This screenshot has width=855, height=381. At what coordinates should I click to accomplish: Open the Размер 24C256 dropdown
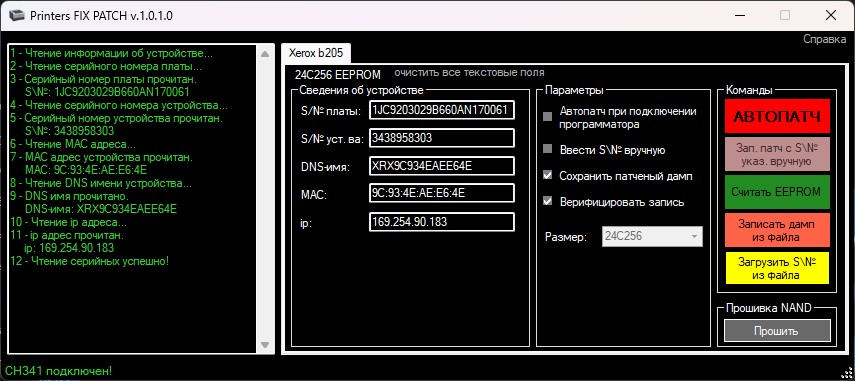click(x=652, y=237)
